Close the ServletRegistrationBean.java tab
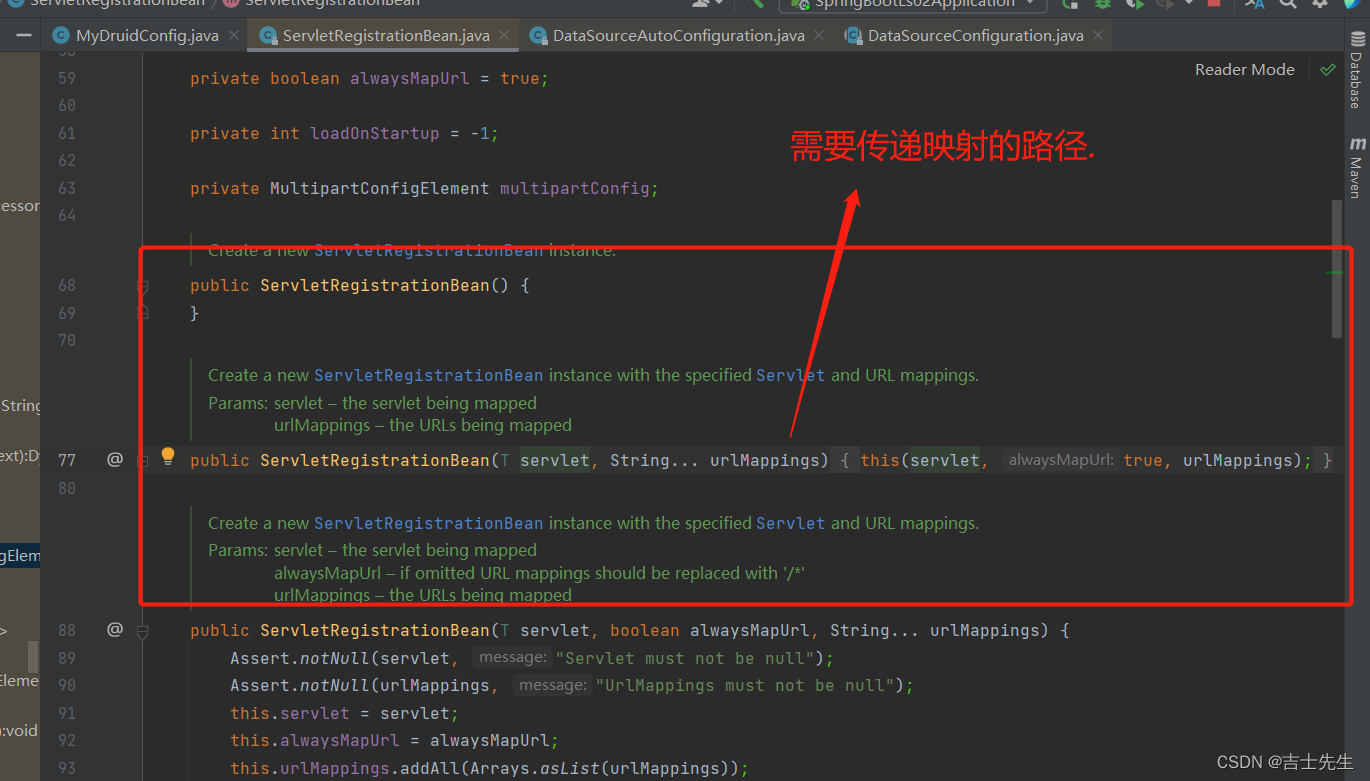 pos(504,35)
